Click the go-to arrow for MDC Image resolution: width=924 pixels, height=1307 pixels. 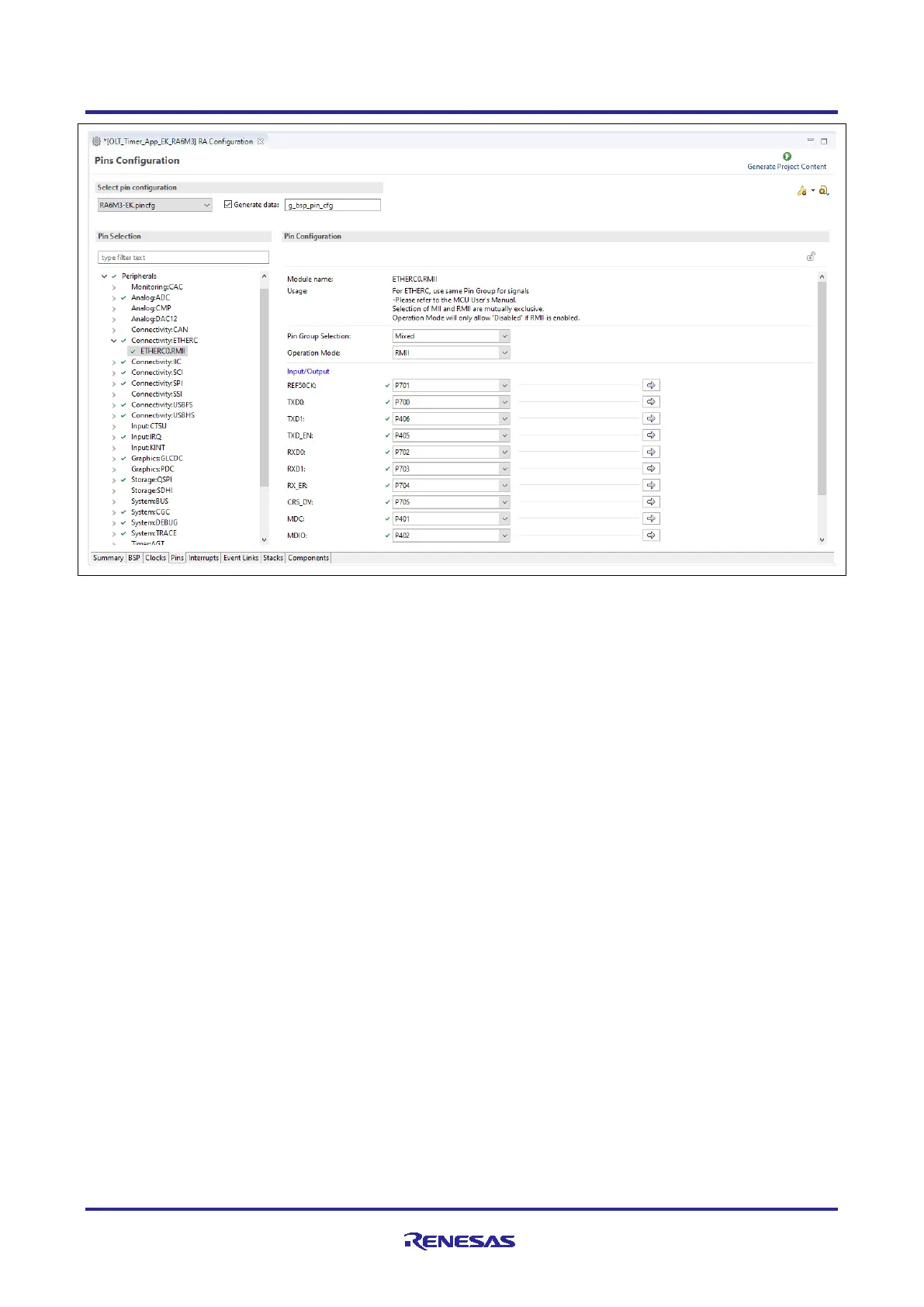(x=651, y=518)
